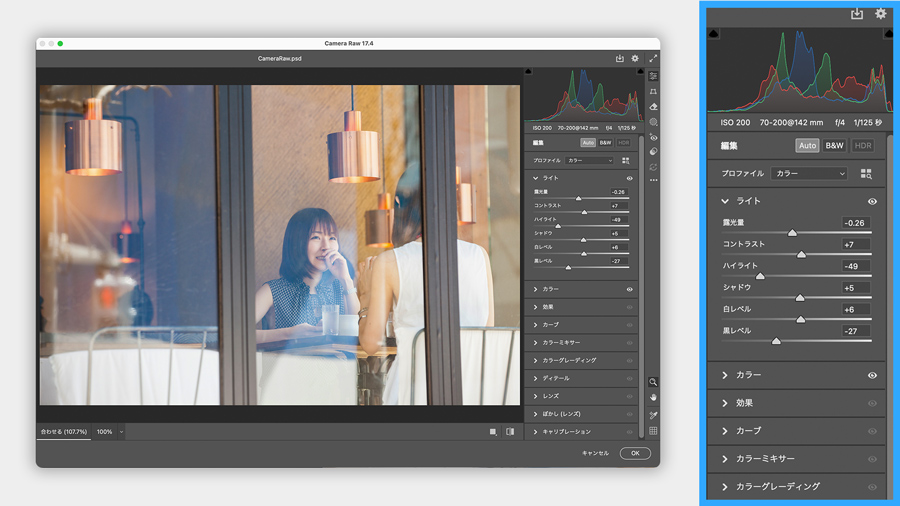Image resolution: width=900 pixels, height=506 pixels.
Task: Open preferences gear in Camera Raw window
Action: point(635,59)
